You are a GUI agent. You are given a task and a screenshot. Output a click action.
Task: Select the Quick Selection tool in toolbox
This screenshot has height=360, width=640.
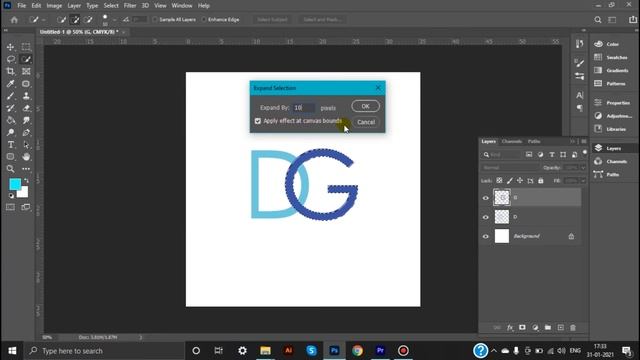[26, 59]
